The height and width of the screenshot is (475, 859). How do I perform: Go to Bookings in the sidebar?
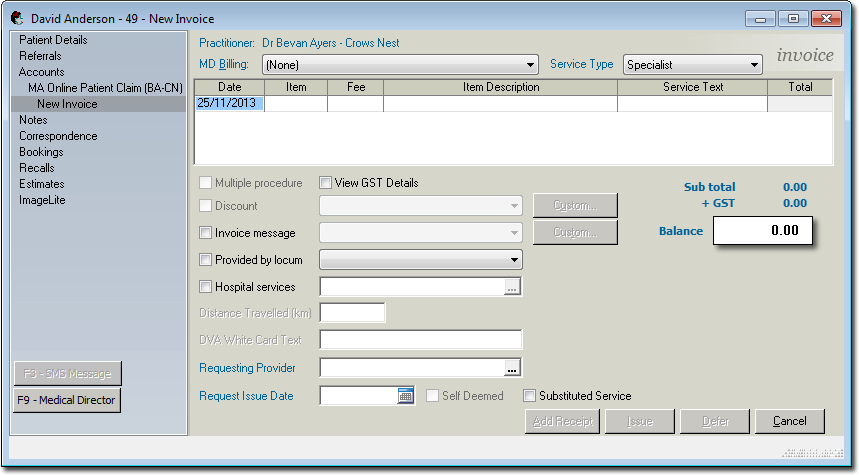[x=41, y=152]
